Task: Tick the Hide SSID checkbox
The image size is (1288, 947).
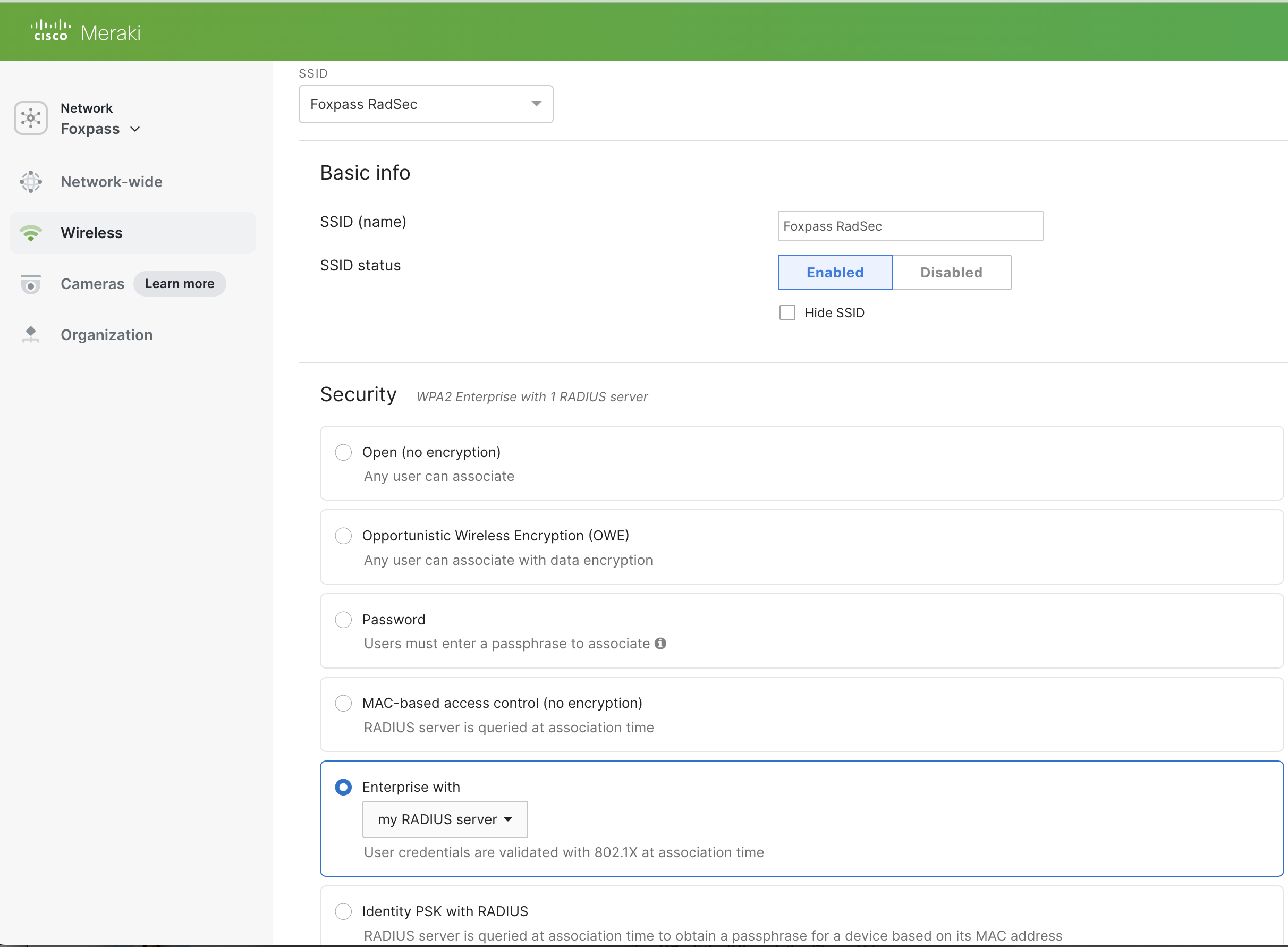Action: coord(787,312)
